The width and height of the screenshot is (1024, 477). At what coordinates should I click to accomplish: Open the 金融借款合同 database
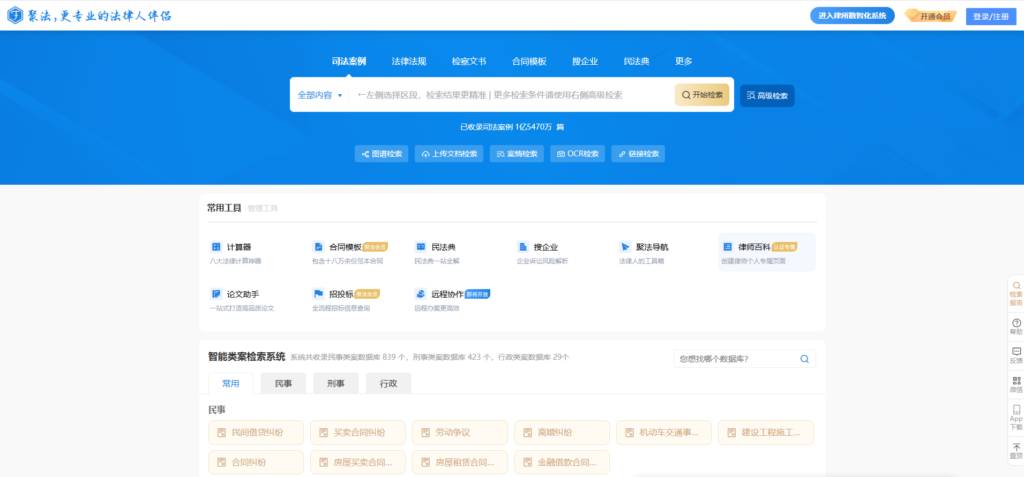point(562,463)
